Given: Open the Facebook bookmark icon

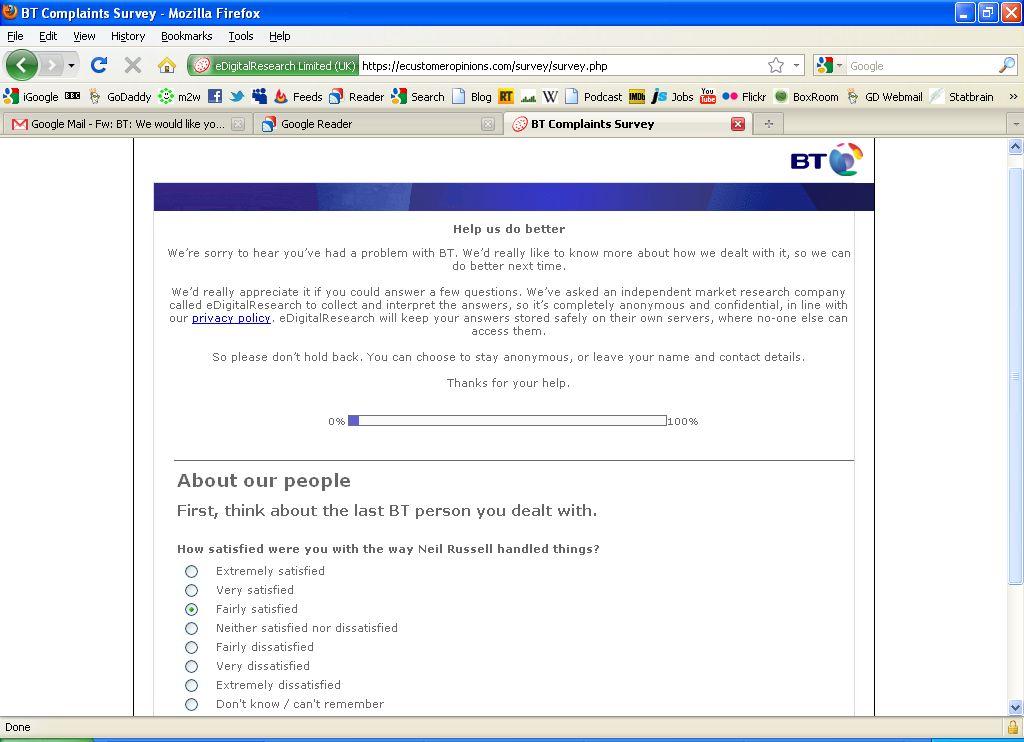Looking at the screenshot, I should point(215,97).
